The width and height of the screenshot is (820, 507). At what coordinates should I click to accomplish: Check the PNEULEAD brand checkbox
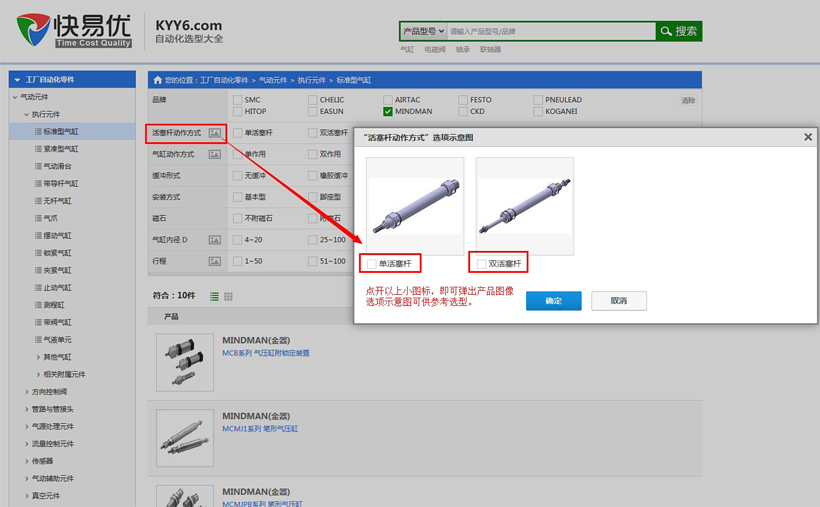538,99
